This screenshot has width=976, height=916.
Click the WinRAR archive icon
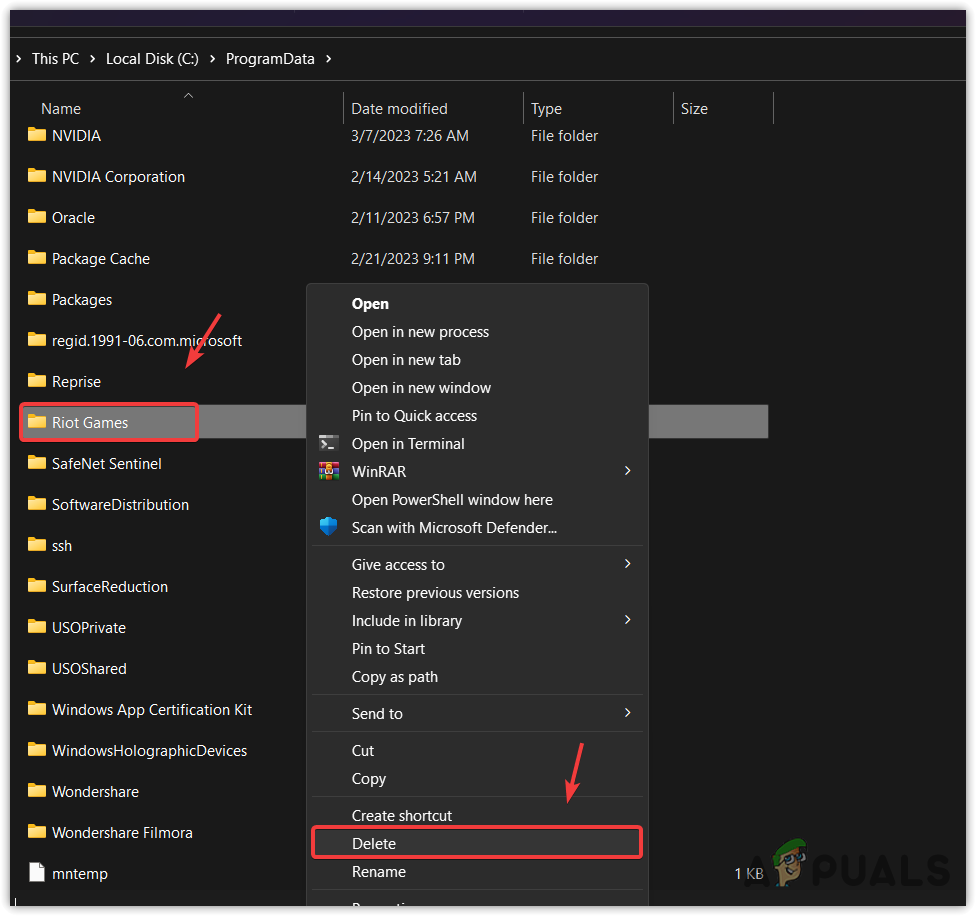329,471
